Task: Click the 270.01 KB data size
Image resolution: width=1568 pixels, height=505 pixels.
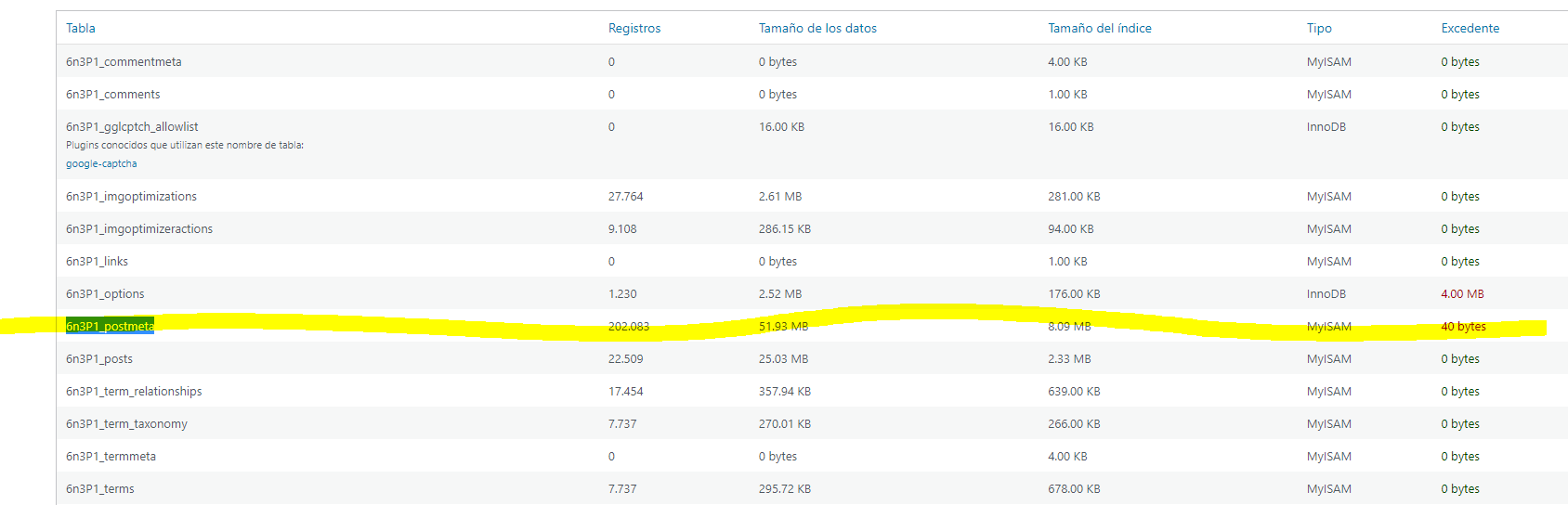Action: (x=785, y=424)
